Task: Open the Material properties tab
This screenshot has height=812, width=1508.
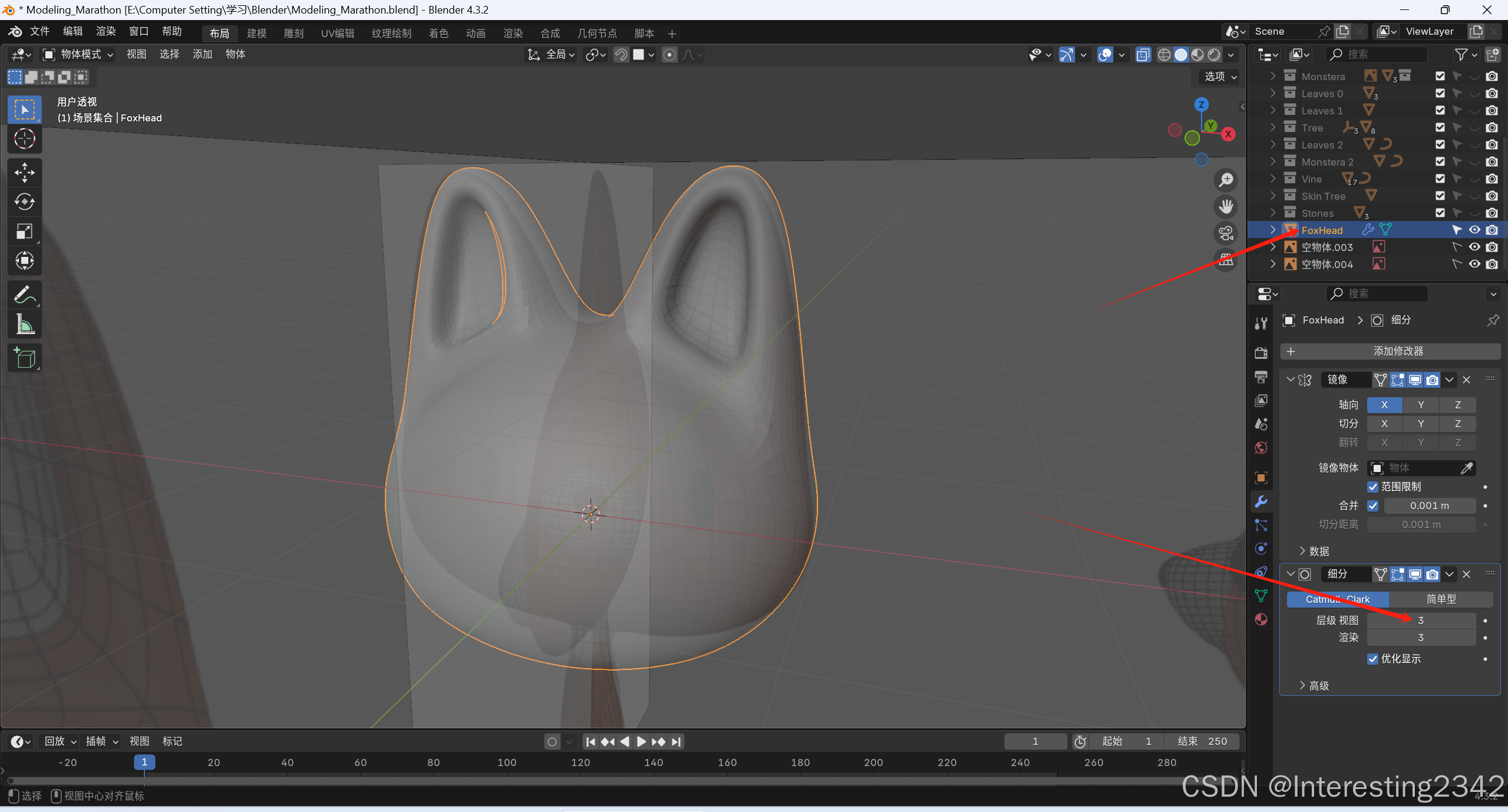Action: pyautogui.click(x=1261, y=619)
